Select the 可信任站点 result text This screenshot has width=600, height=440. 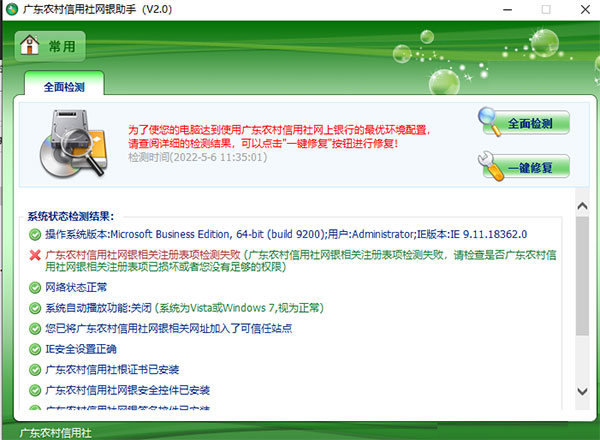point(169,329)
